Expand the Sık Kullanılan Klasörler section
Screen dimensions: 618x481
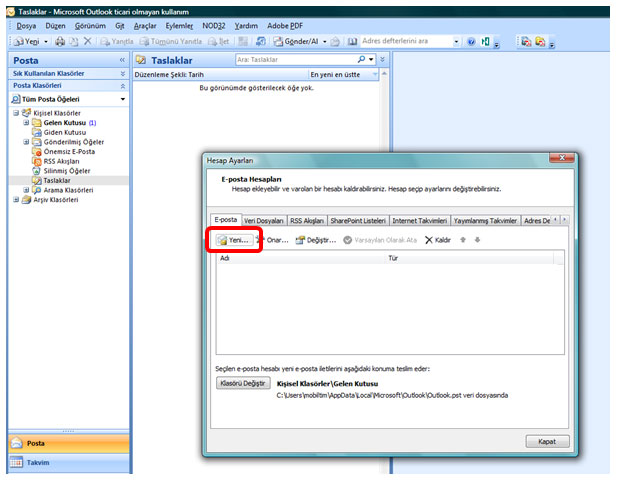click(123, 74)
